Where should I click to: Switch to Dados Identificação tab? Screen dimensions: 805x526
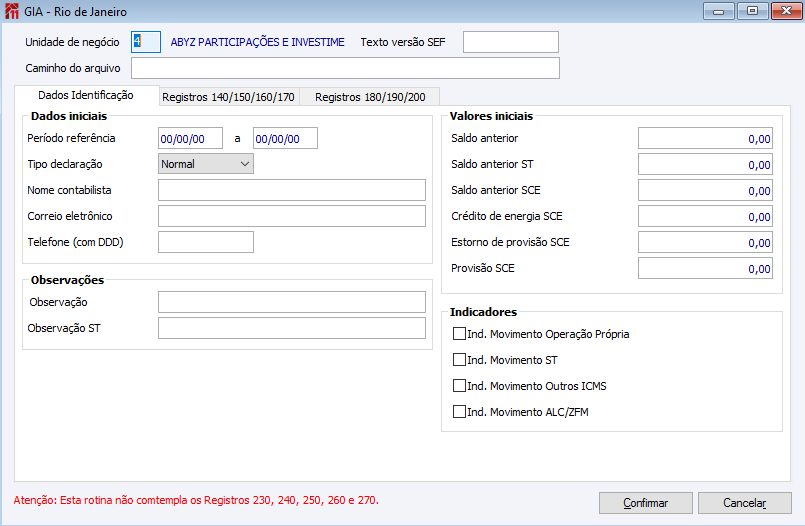pyautogui.click(x=86, y=95)
